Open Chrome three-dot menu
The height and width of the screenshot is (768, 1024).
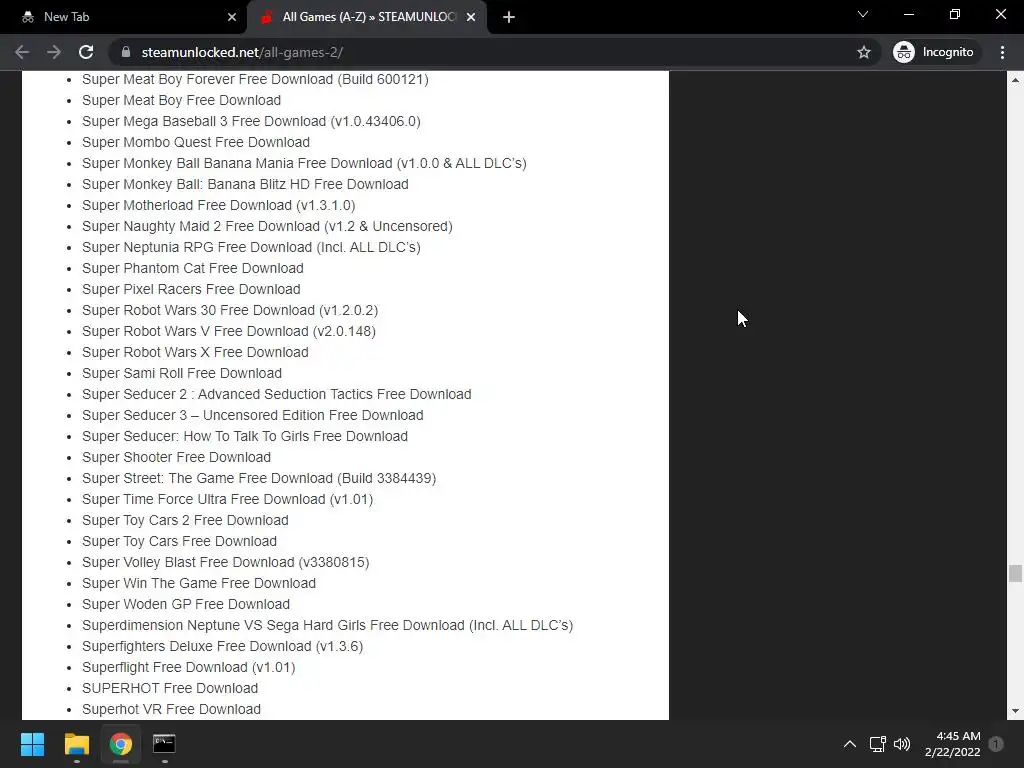coord(1002,52)
